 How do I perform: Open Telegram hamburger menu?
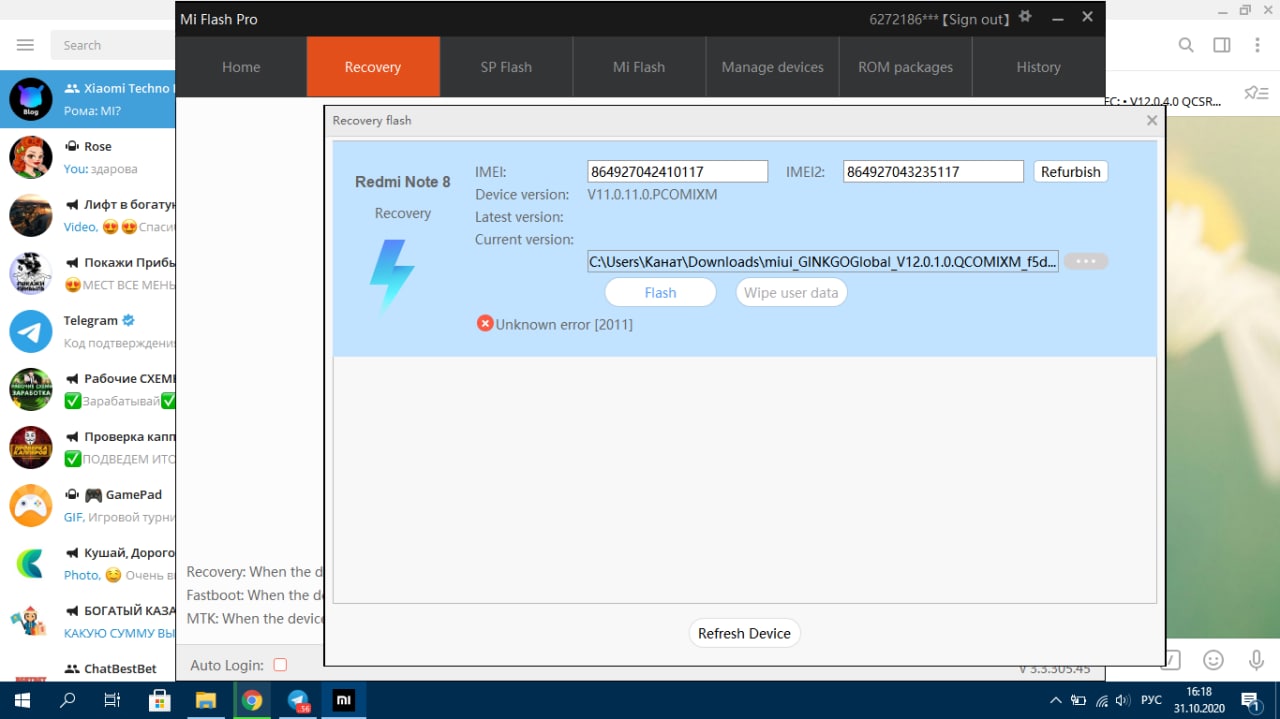point(25,45)
